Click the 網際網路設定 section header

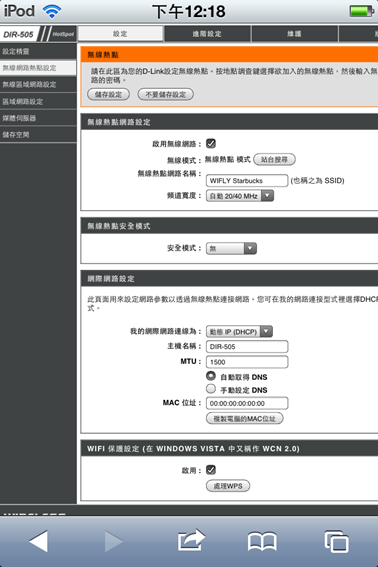[229, 278]
